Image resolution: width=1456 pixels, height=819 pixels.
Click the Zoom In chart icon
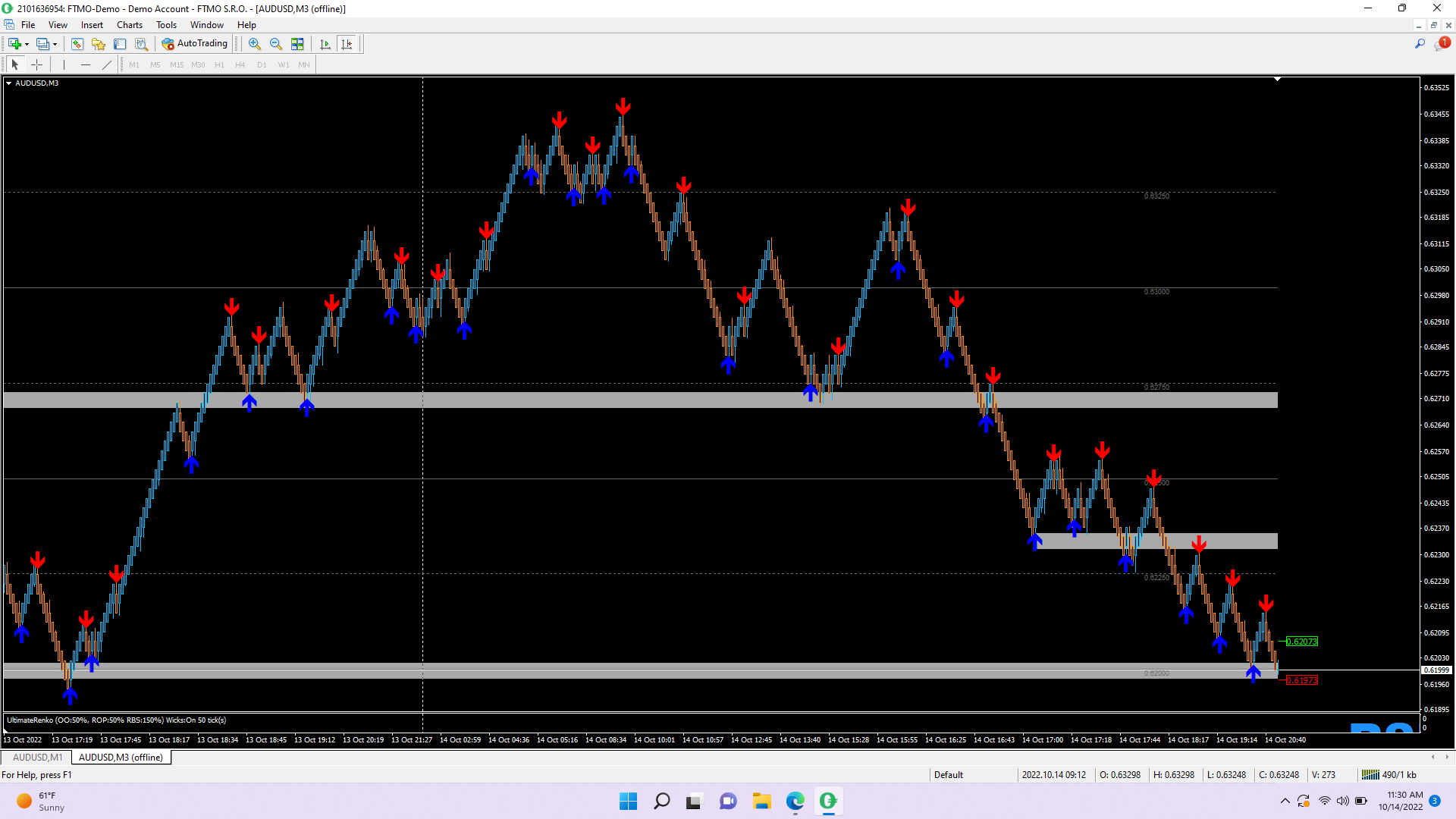[255, 44]
